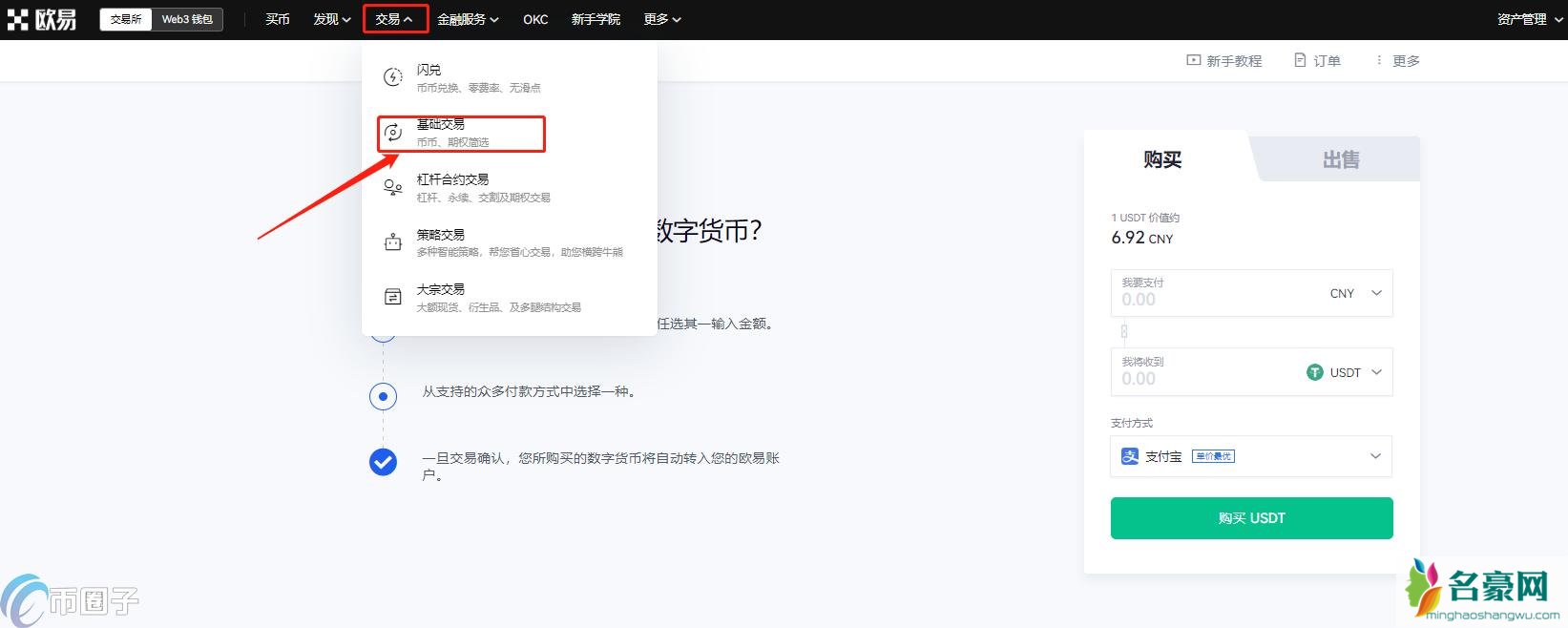Open the 新手学院 link
Image resolution: width=1568 pixels, height=628 pixels.
[x=596, y=19]
